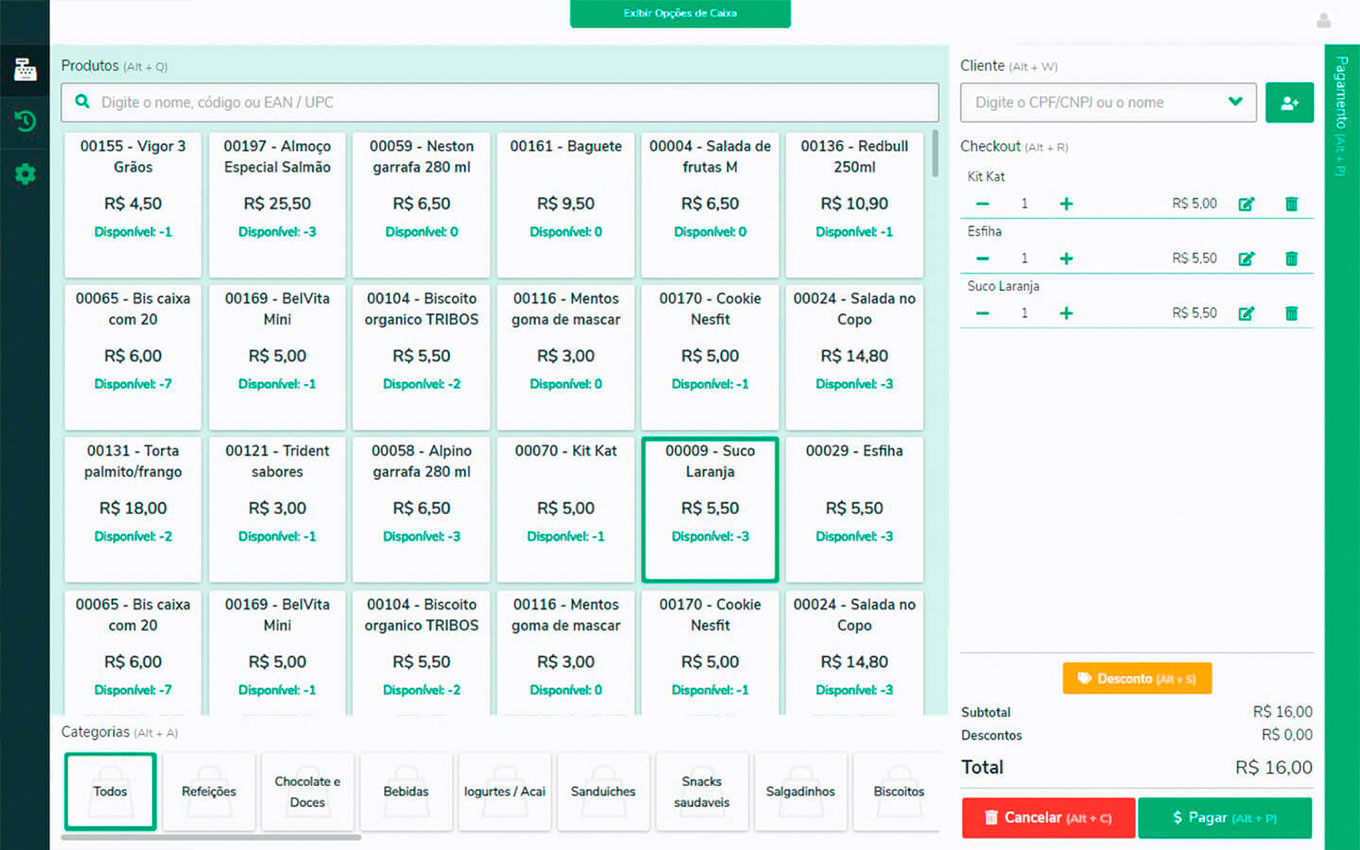Click the product search input field
Viewport: 1360px width, 850px height.
pyautogui.click(x=500, y=102)
